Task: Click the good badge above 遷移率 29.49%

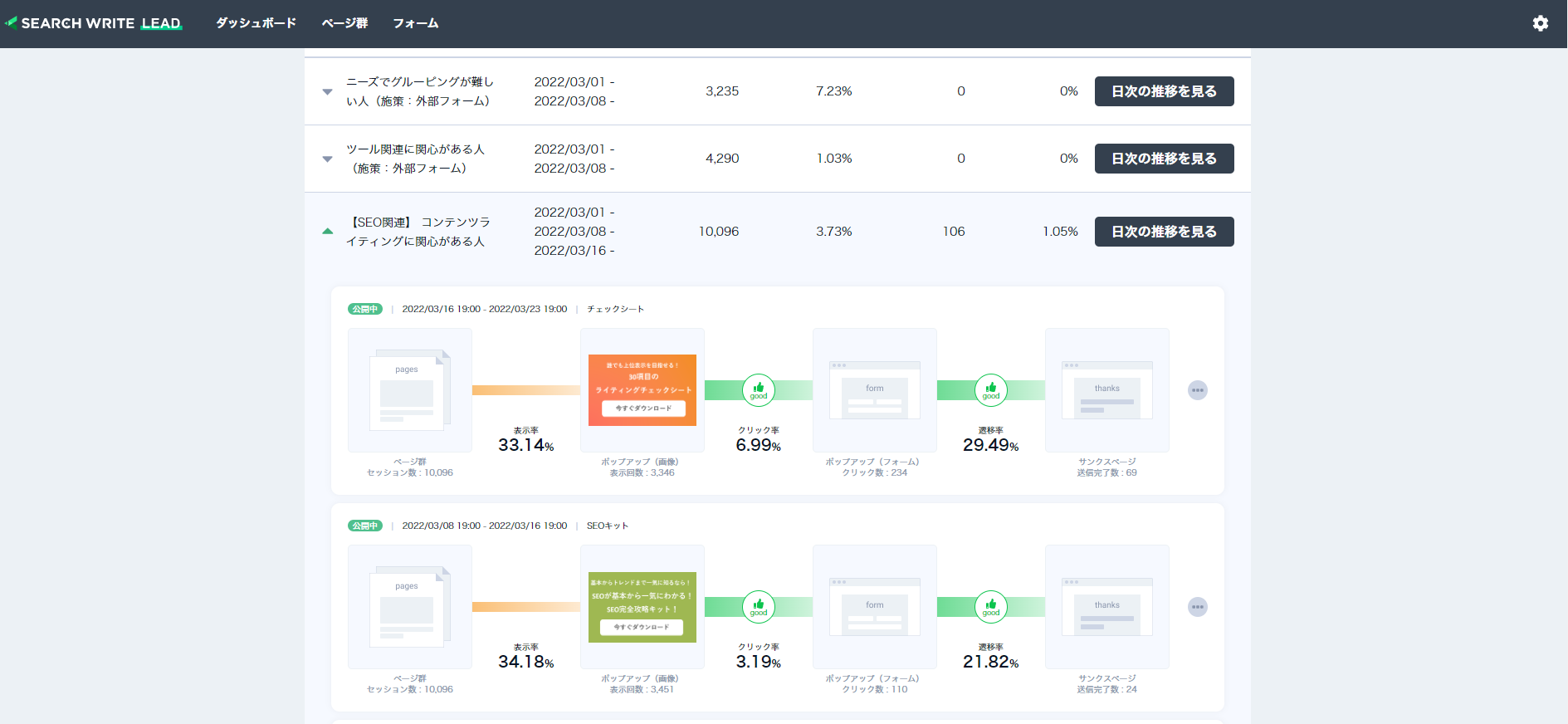Action: [x=991, y=390]
